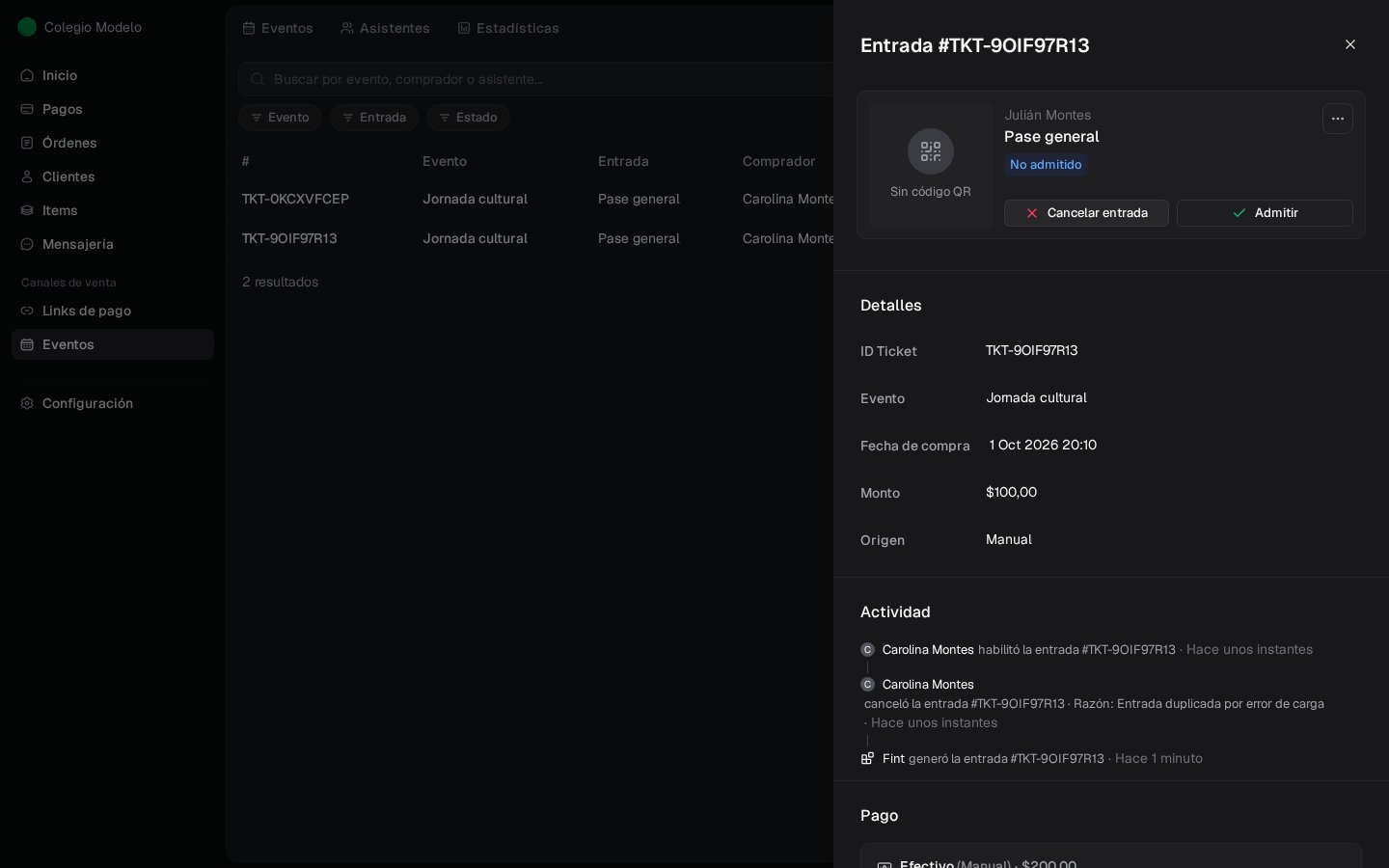Click Carolina Montes avatar on habilitó entry
Viewport: 1389px width, 868px height.
pos(867,650)
